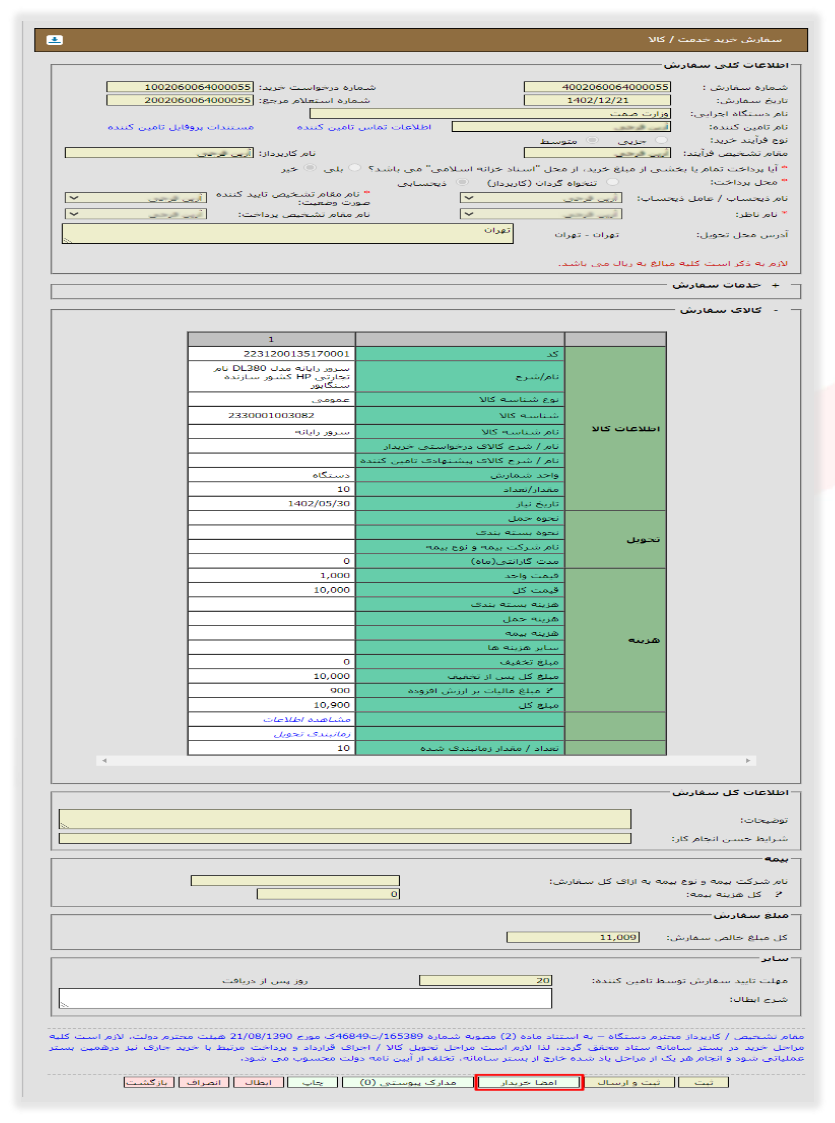Screen dimensions: 835x1123
Task: Click the right arrow of the table's horizontal scrollbar
Action: 748,761
